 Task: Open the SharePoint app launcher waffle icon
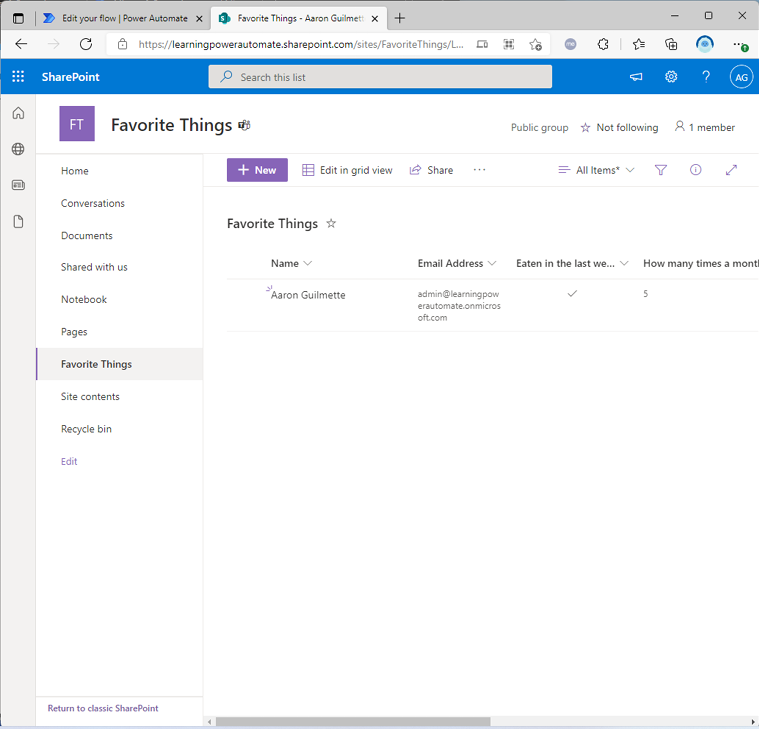(x=18, y=77)
